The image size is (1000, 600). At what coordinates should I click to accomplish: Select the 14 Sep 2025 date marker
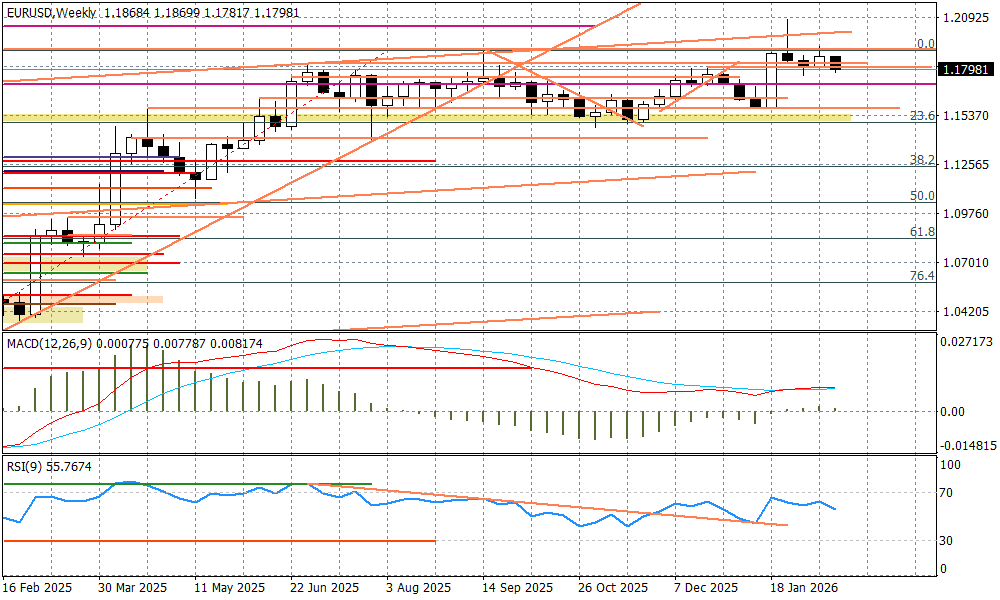517,588
